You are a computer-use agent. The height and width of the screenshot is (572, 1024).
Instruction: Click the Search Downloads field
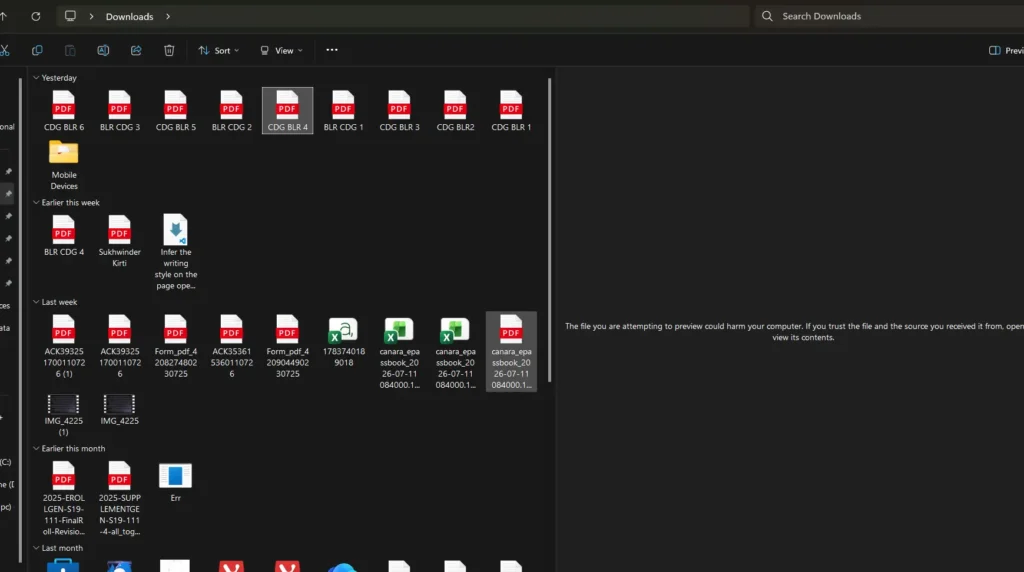click(x=891, y=16)
